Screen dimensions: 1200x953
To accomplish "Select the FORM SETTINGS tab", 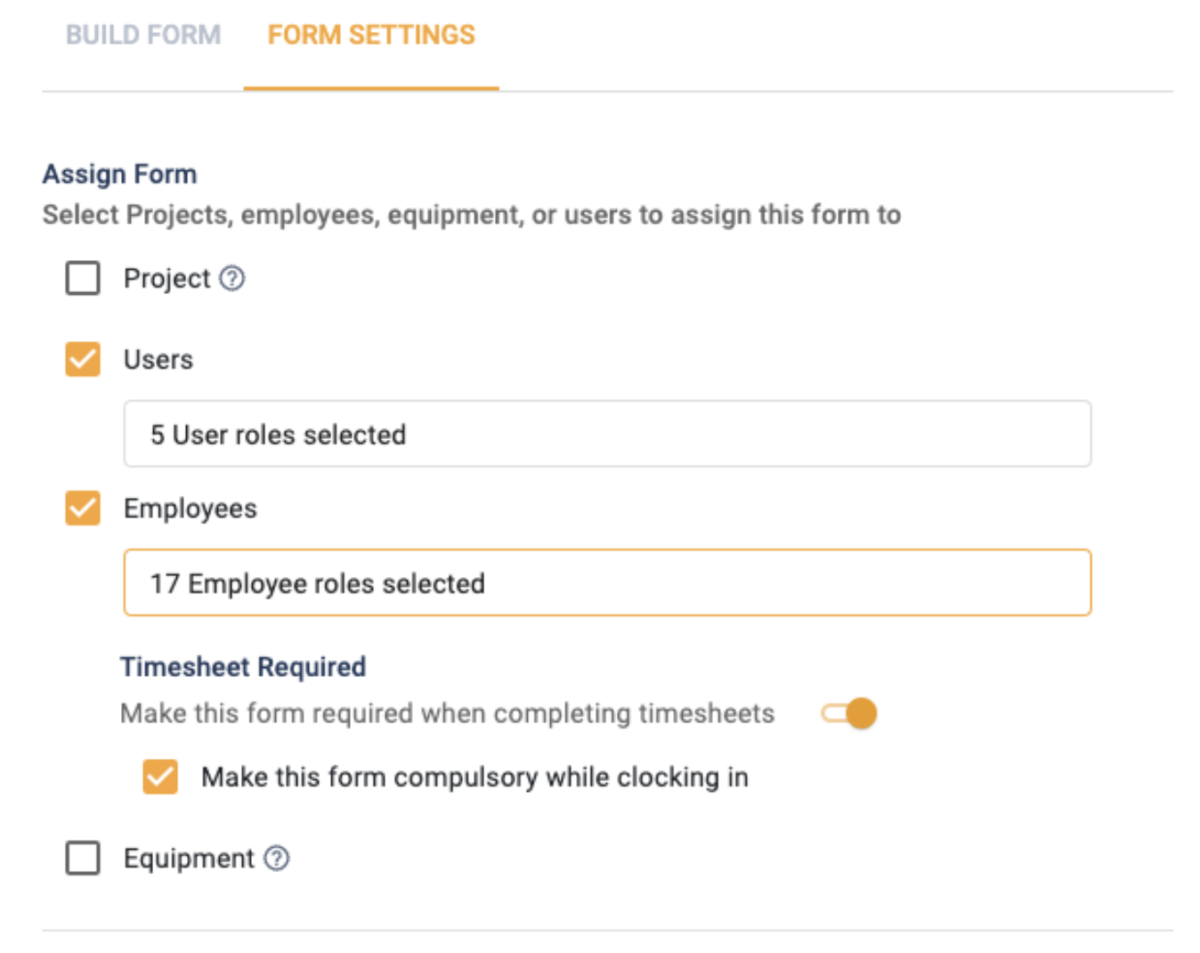I will [x=371, y=35].
